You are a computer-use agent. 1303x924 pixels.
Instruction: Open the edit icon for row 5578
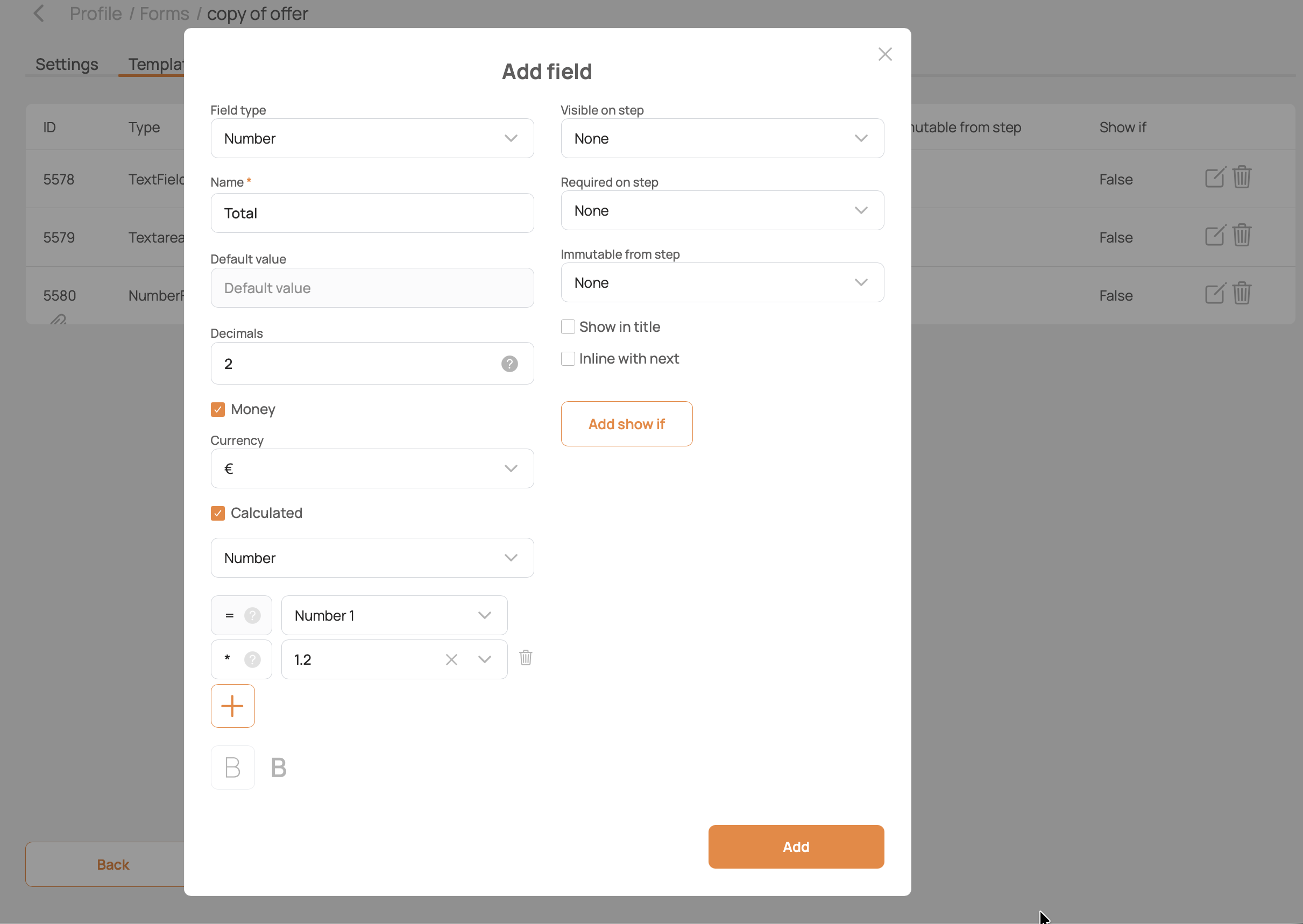tap(1215, 177)
